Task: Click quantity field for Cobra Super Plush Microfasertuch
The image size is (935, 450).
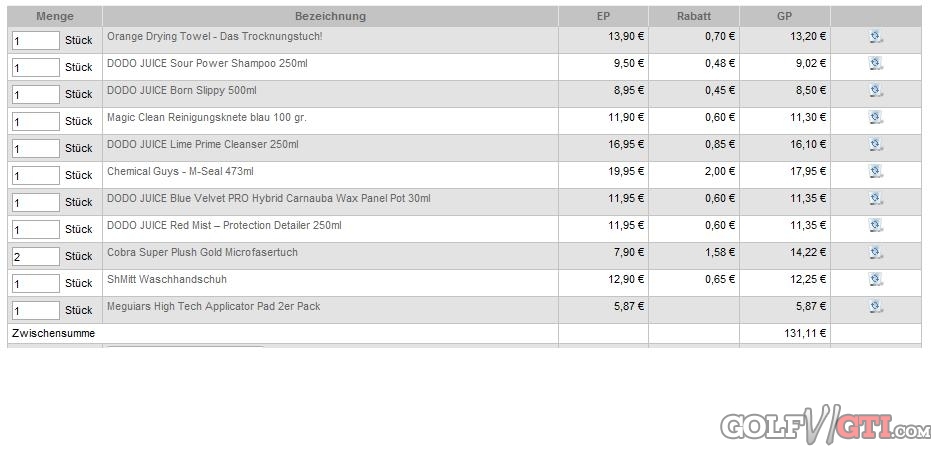Action: pos(36,257)
